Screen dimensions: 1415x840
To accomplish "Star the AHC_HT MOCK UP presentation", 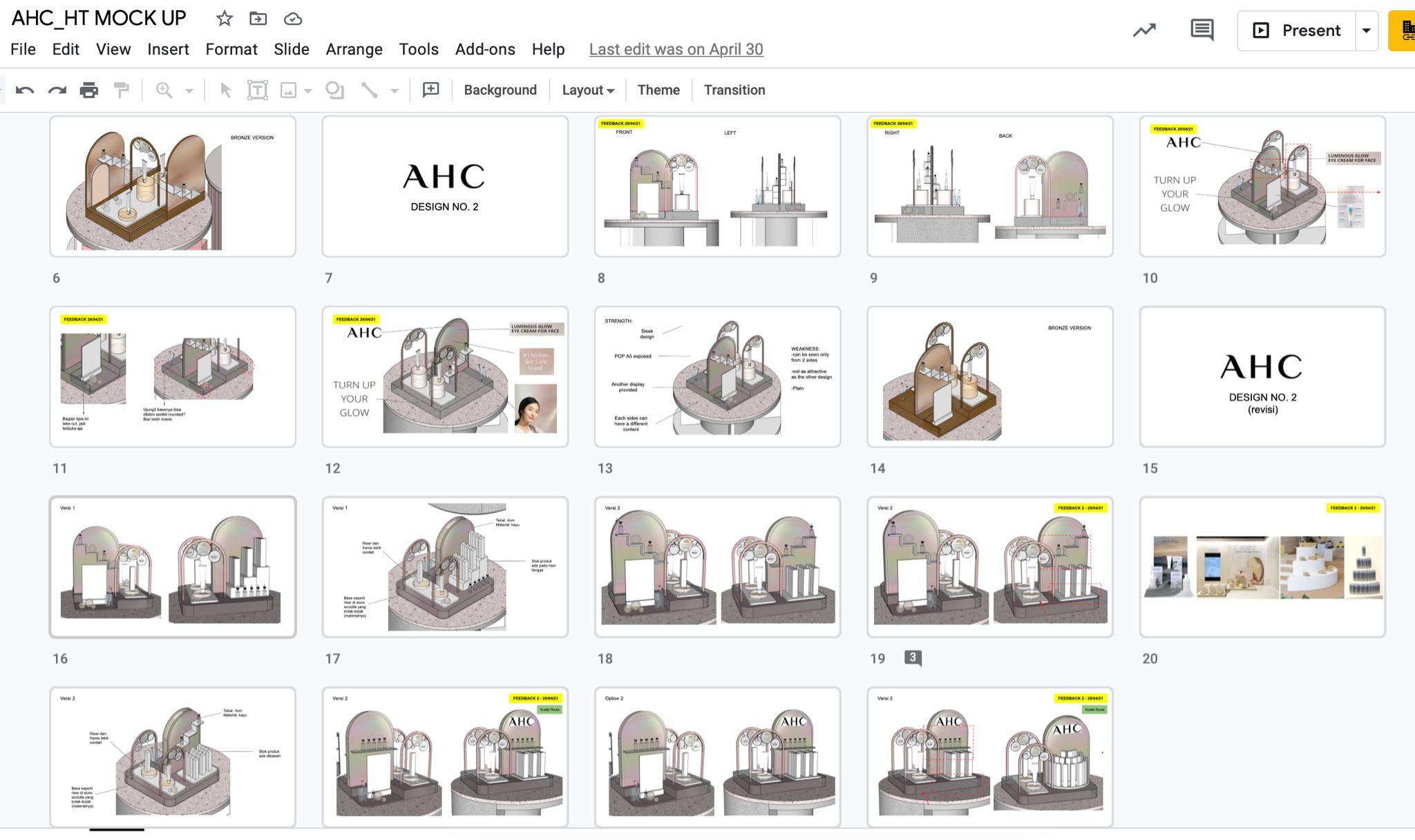I will [224, 19].
